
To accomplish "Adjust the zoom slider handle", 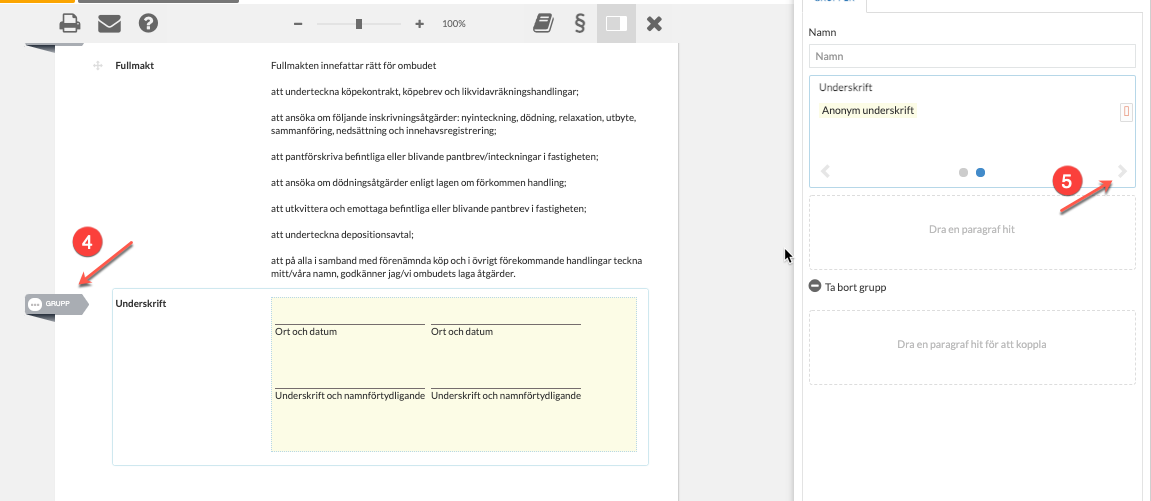I will (359, 24).
